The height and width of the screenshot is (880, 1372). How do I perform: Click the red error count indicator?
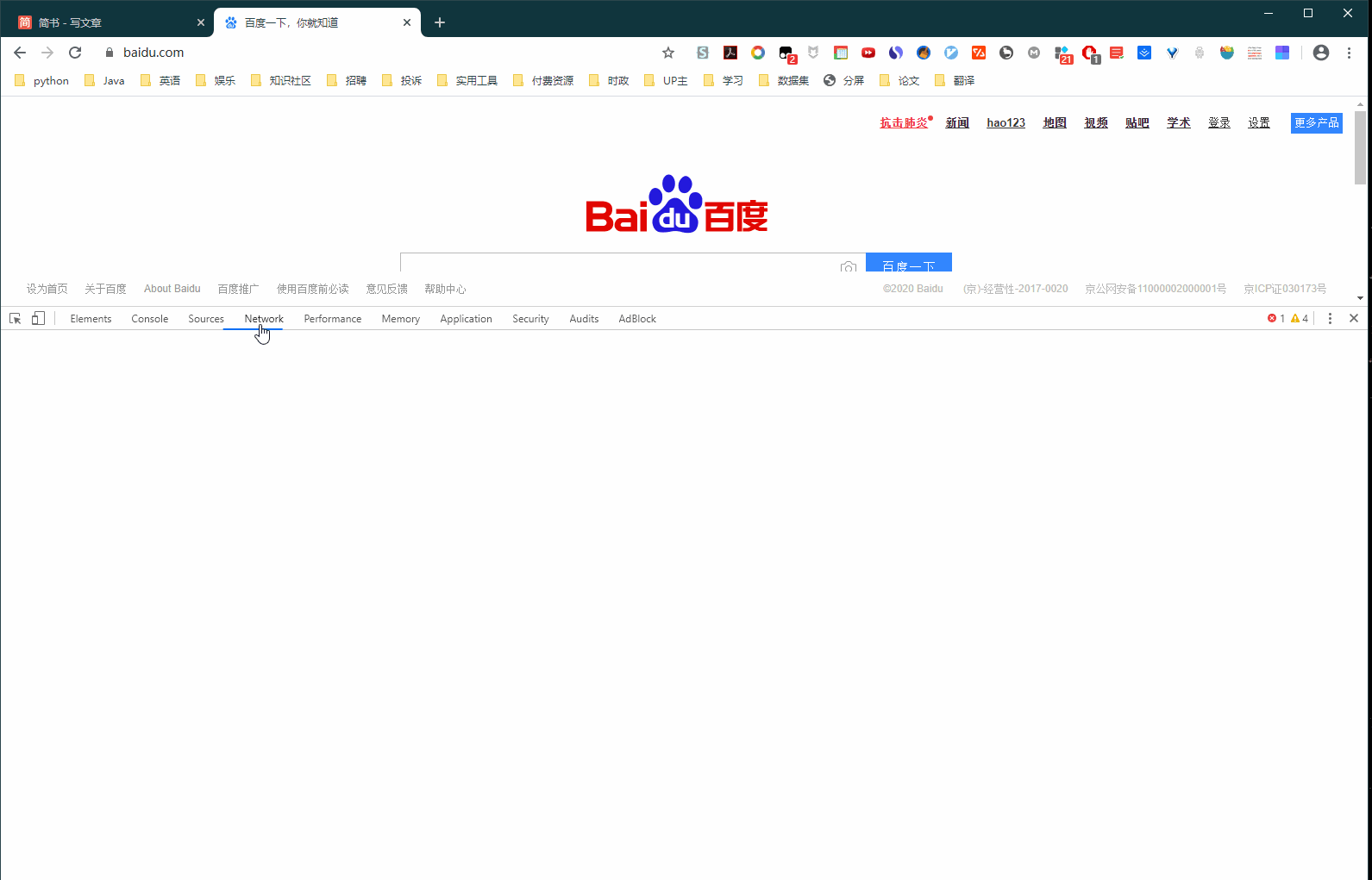[x=1276, y=319]
